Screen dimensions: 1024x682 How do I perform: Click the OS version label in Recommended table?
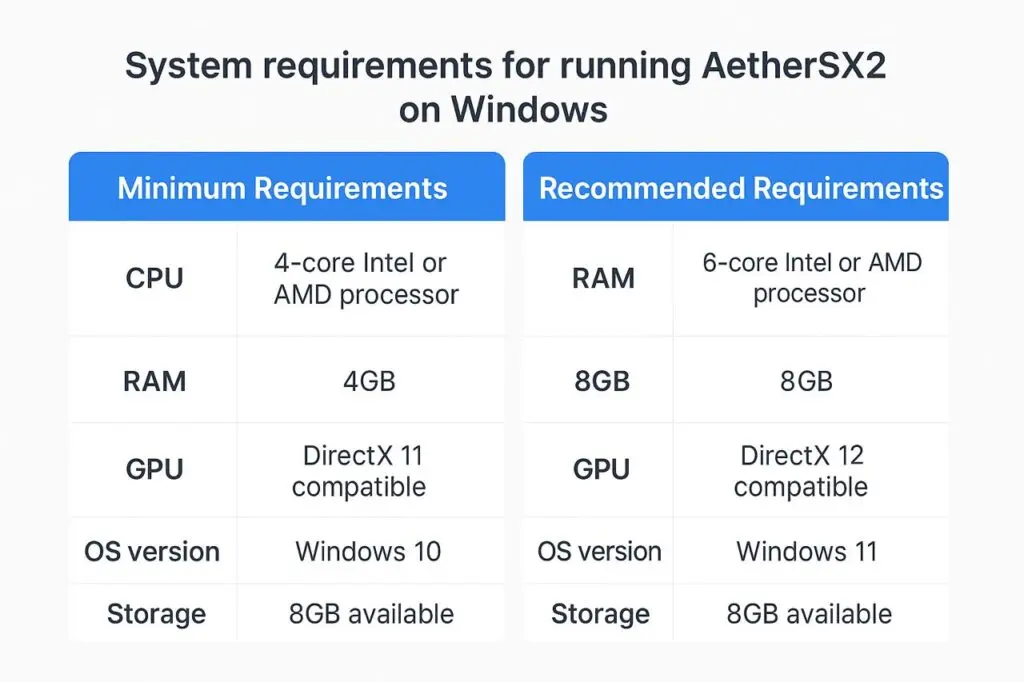coord(599,551)
